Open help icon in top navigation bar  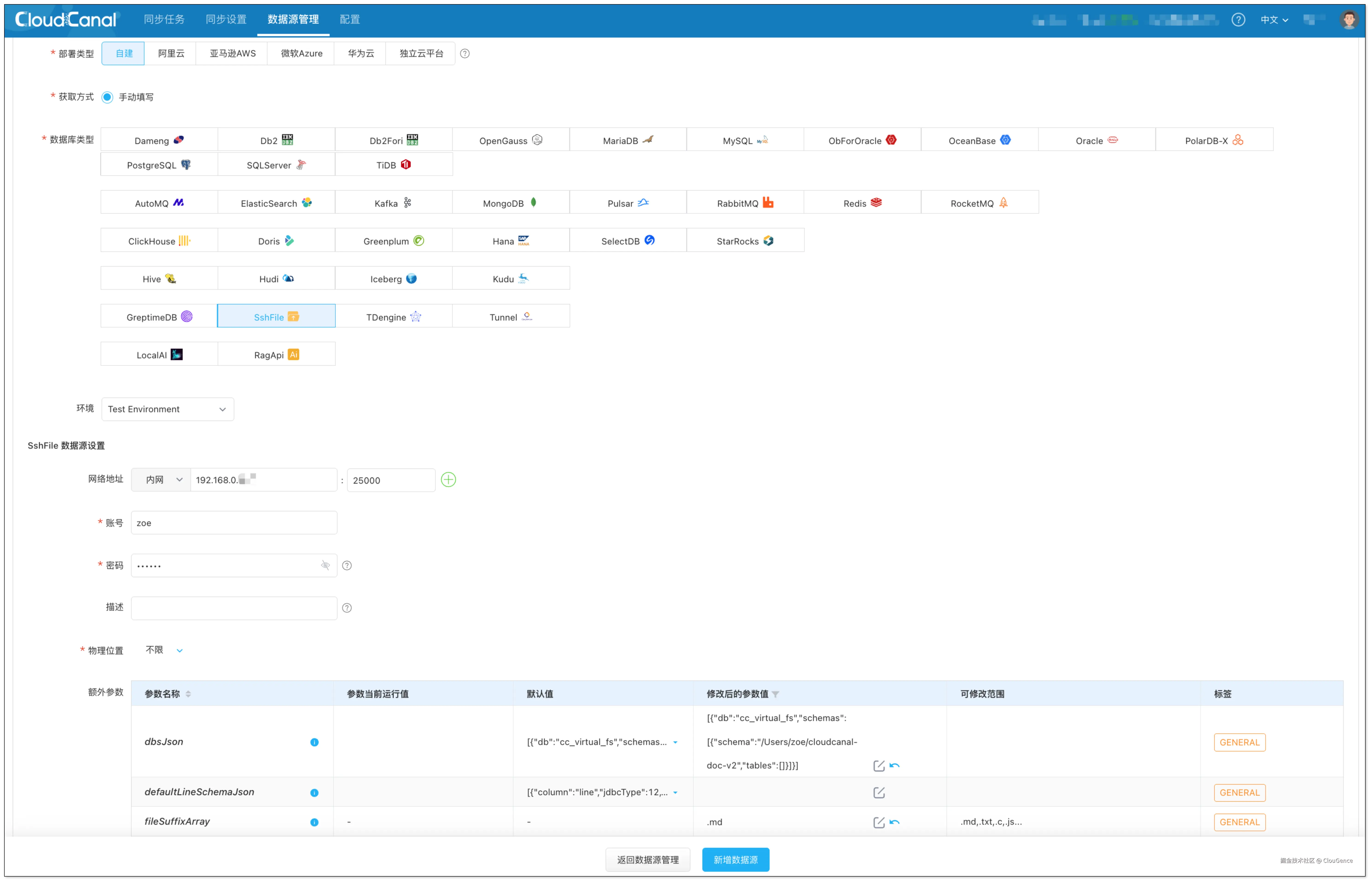click(x=1238, y=20)
